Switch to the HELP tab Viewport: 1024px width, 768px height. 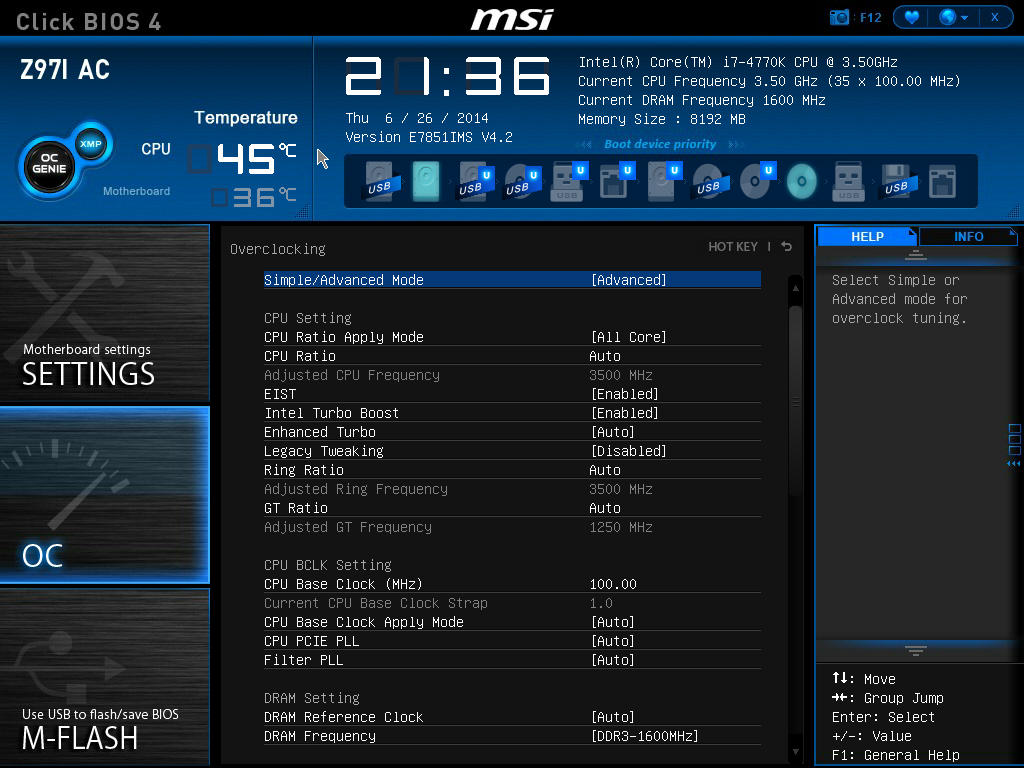click(867, 236)
